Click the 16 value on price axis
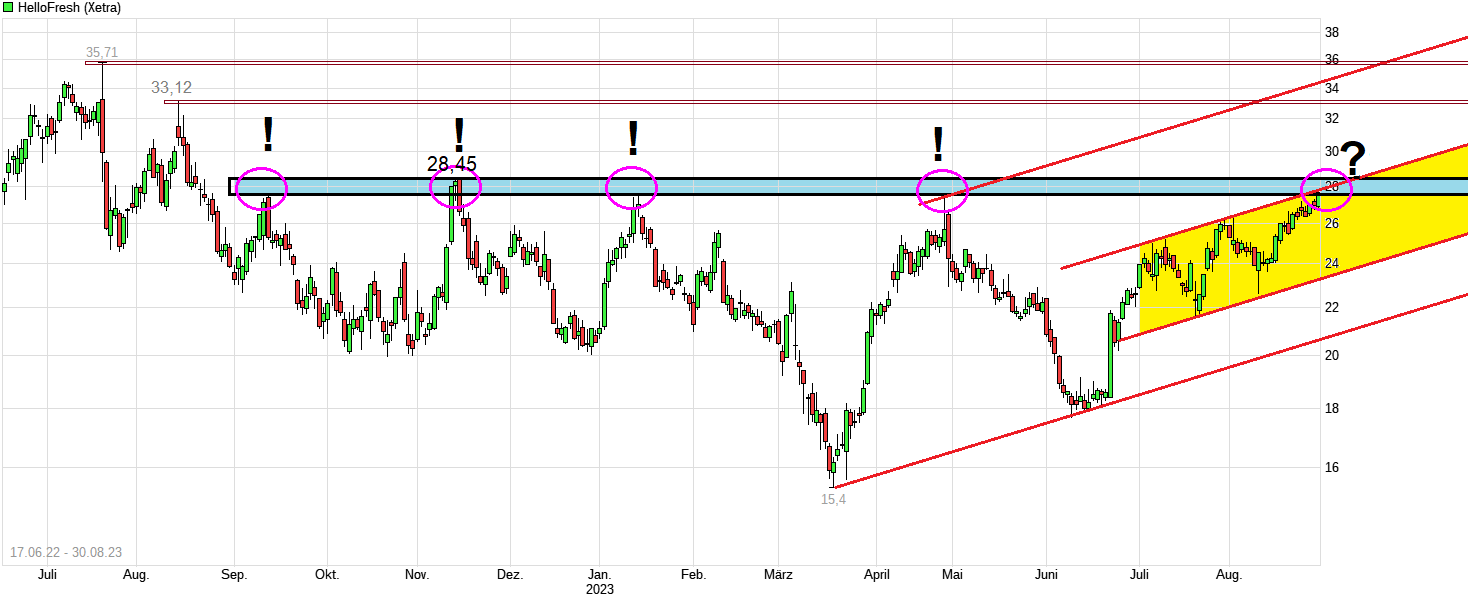Image resolution: width=1468 pixels, height=608 pixels. [1332, 467]
